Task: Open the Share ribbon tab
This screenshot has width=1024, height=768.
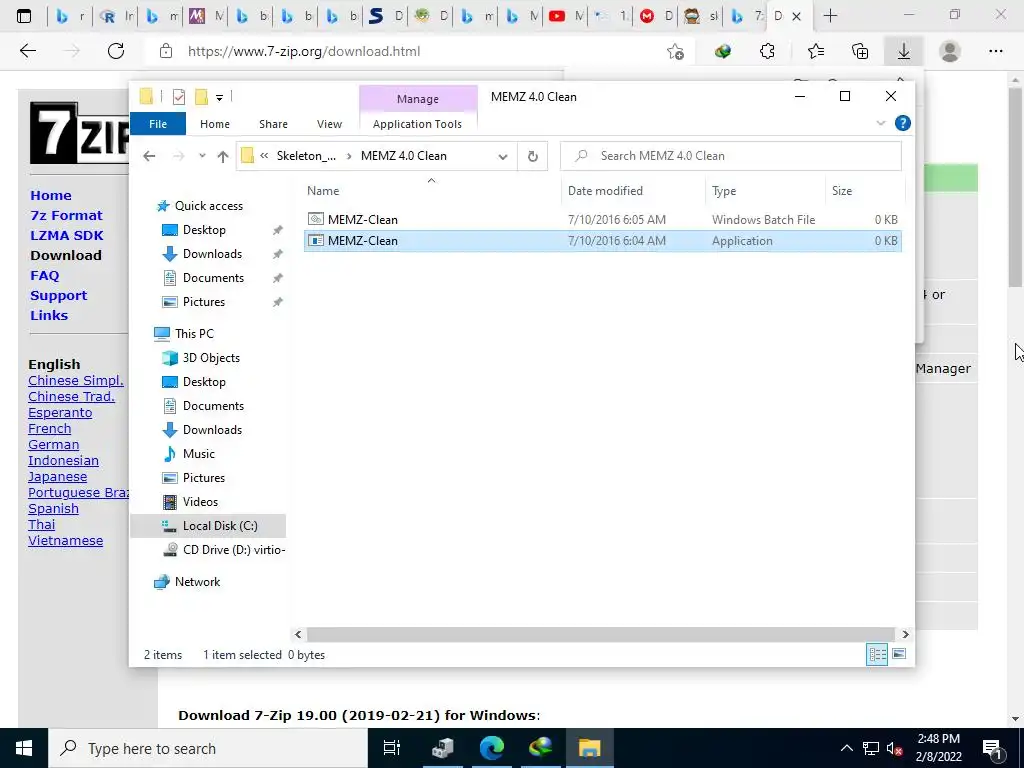Action: click(273, 124)
